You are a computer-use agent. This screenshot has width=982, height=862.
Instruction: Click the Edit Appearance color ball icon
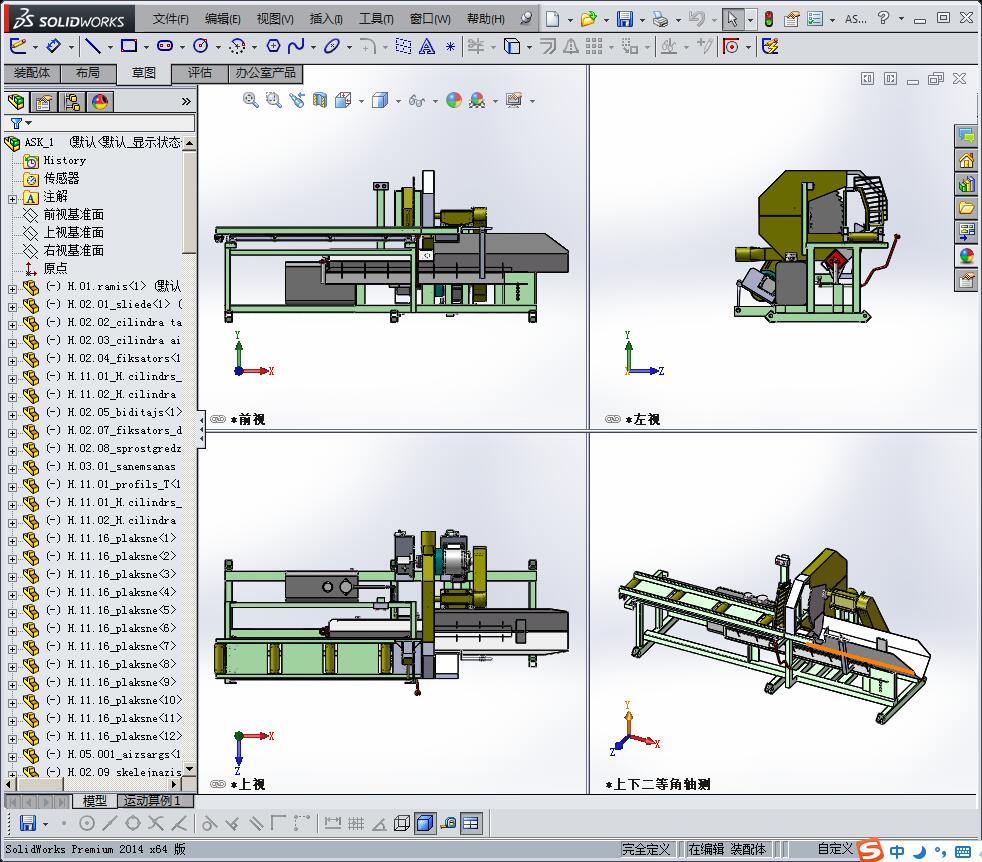454,100
